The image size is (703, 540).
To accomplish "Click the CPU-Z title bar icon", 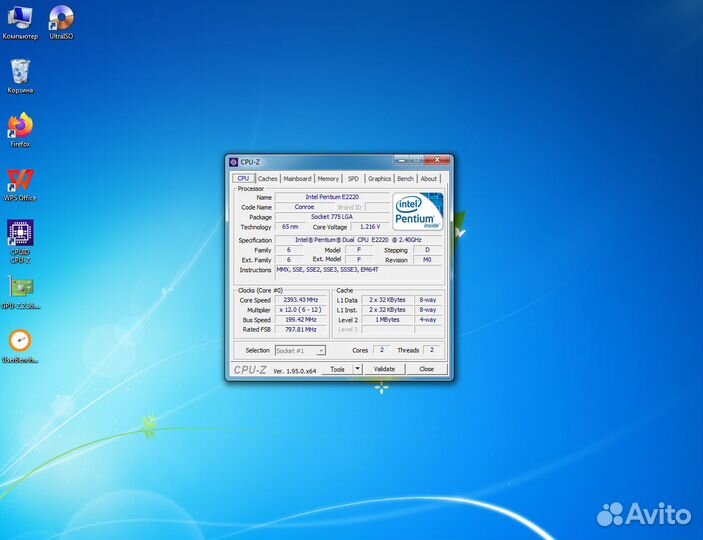I will tap(233, 162).
